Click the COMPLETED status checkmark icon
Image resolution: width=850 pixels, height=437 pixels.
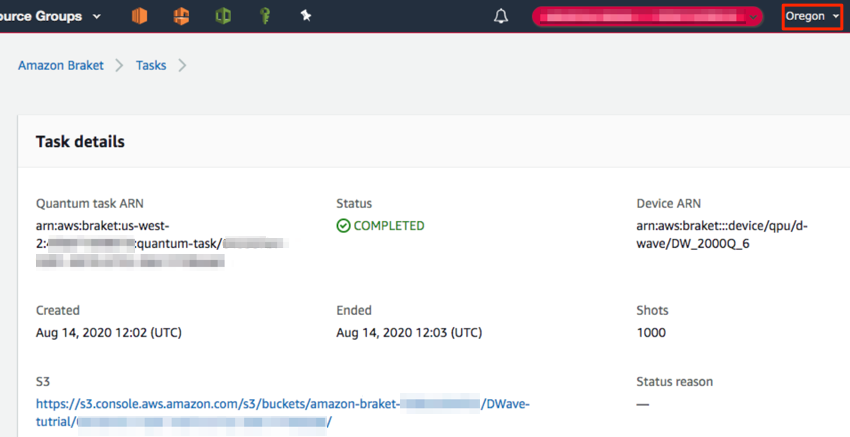343,226
